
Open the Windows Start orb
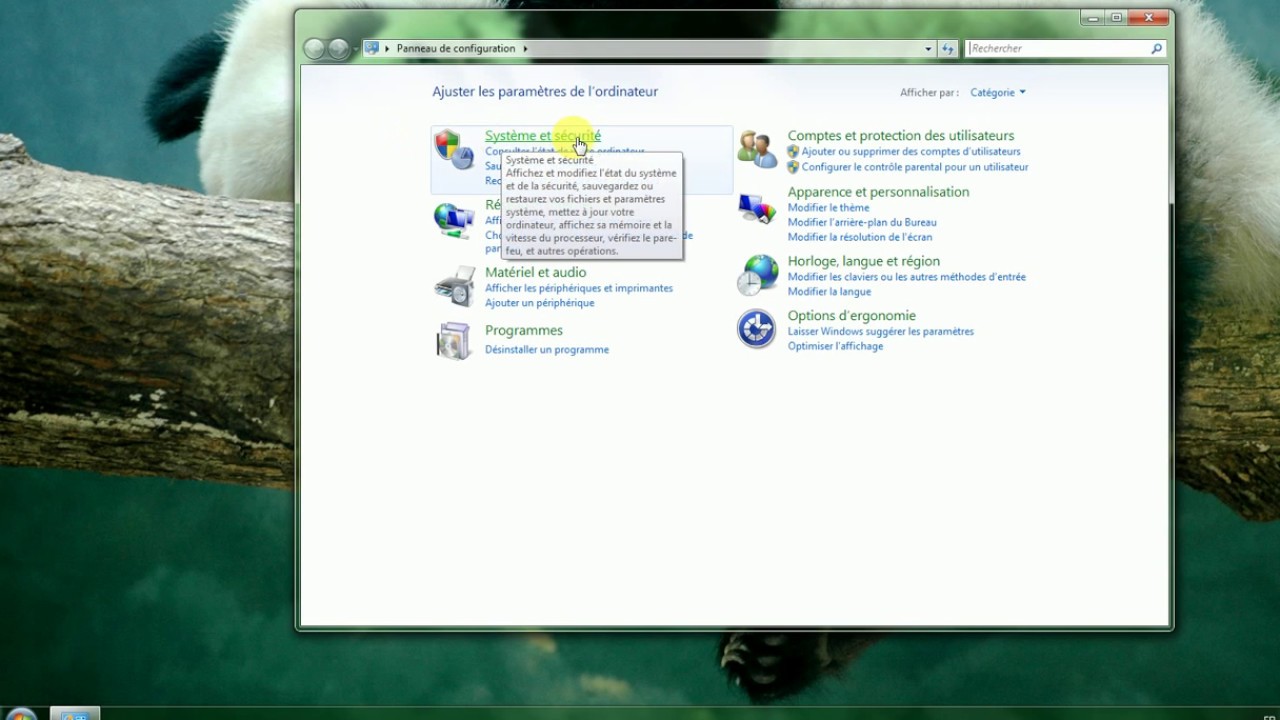click(20, 713)
